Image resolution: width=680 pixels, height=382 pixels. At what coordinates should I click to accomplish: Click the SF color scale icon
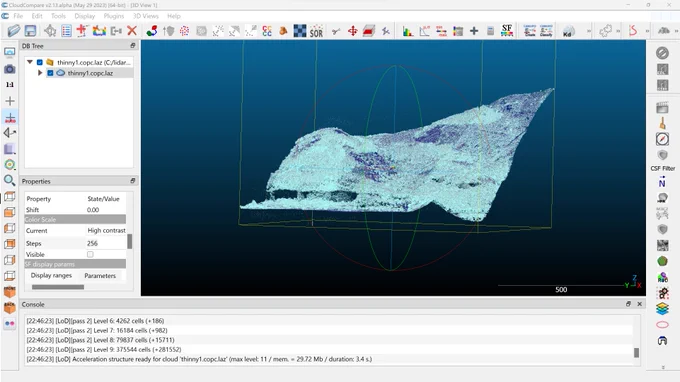[507, 31]
